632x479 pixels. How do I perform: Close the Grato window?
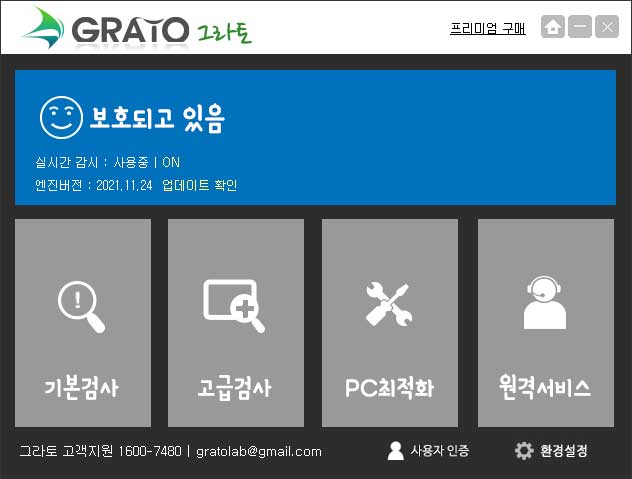click(607, 27)
